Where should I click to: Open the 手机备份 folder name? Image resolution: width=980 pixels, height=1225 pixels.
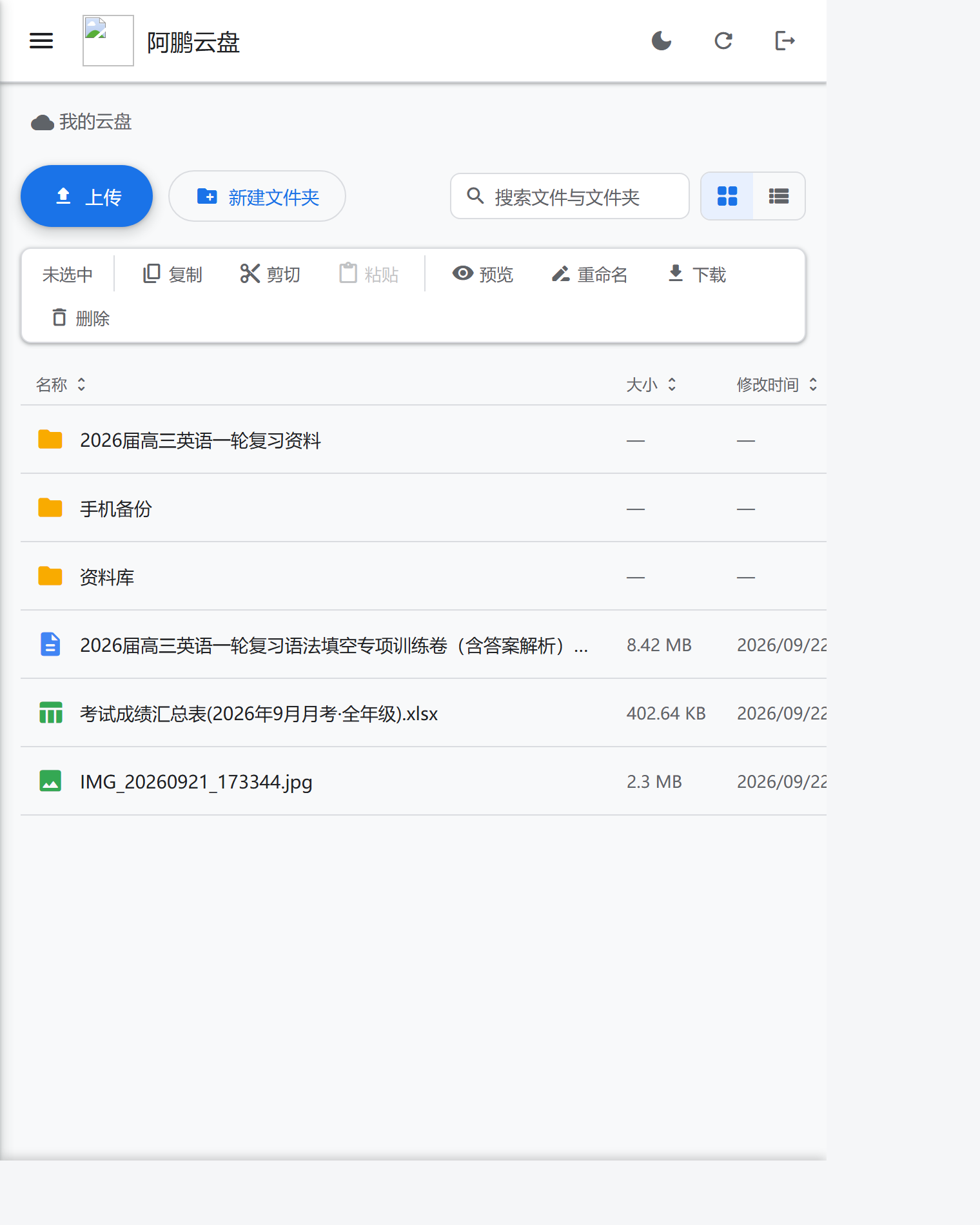click(116, 509)
